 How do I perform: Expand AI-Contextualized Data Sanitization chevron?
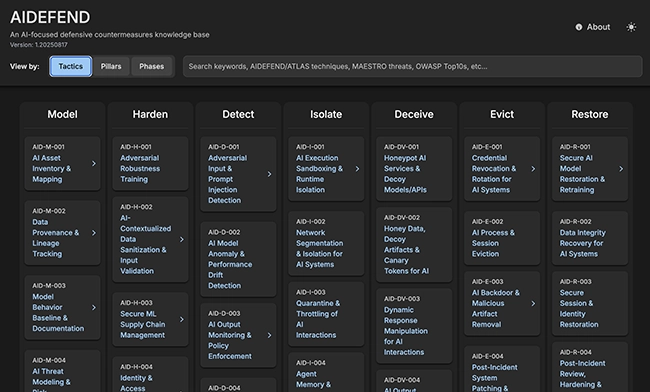(x=182, y=240)
